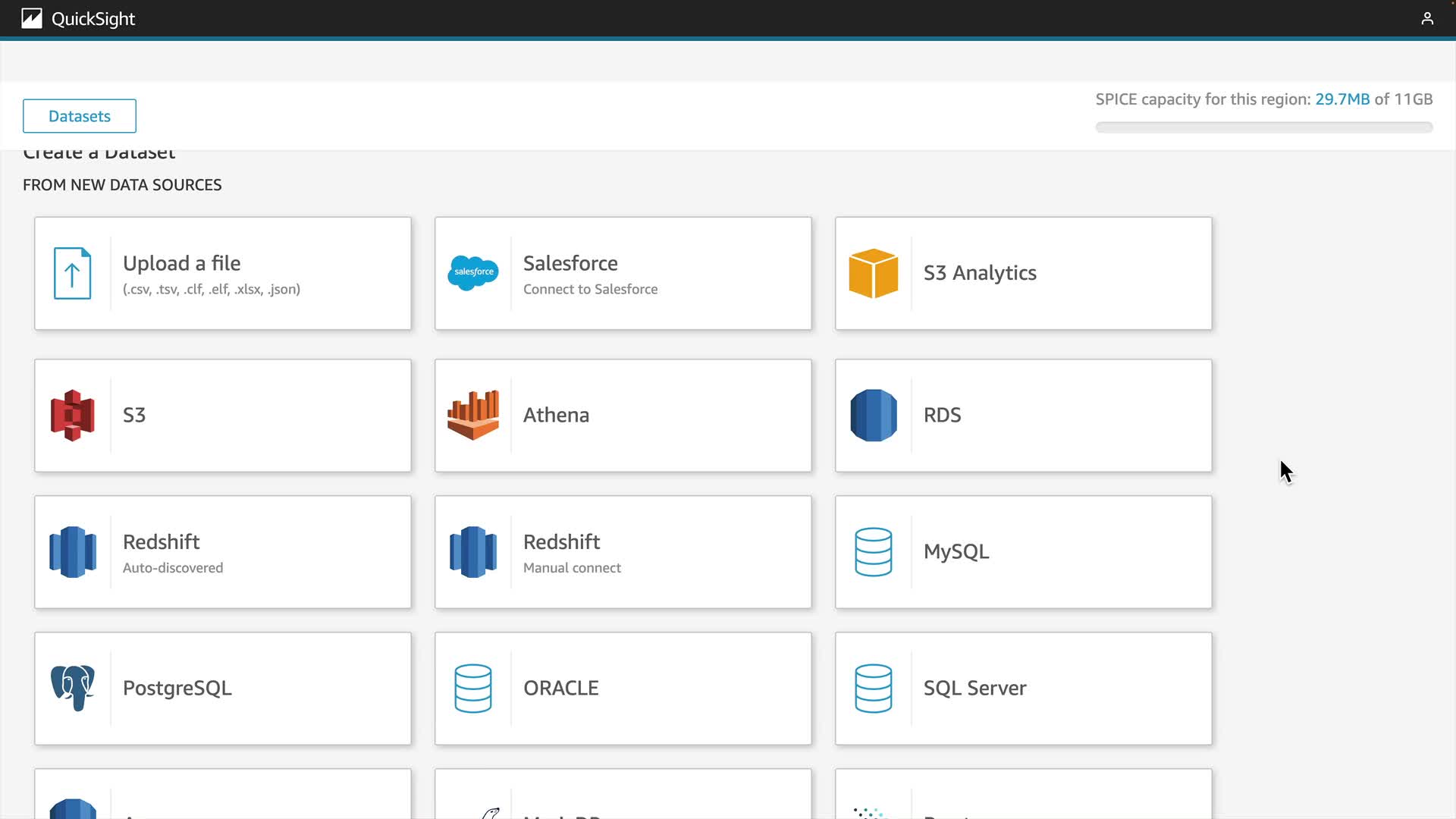1456x819 pixels.
Task: Click the 29.7MB SPICE usage link
Action: (x=1341, y=99)
